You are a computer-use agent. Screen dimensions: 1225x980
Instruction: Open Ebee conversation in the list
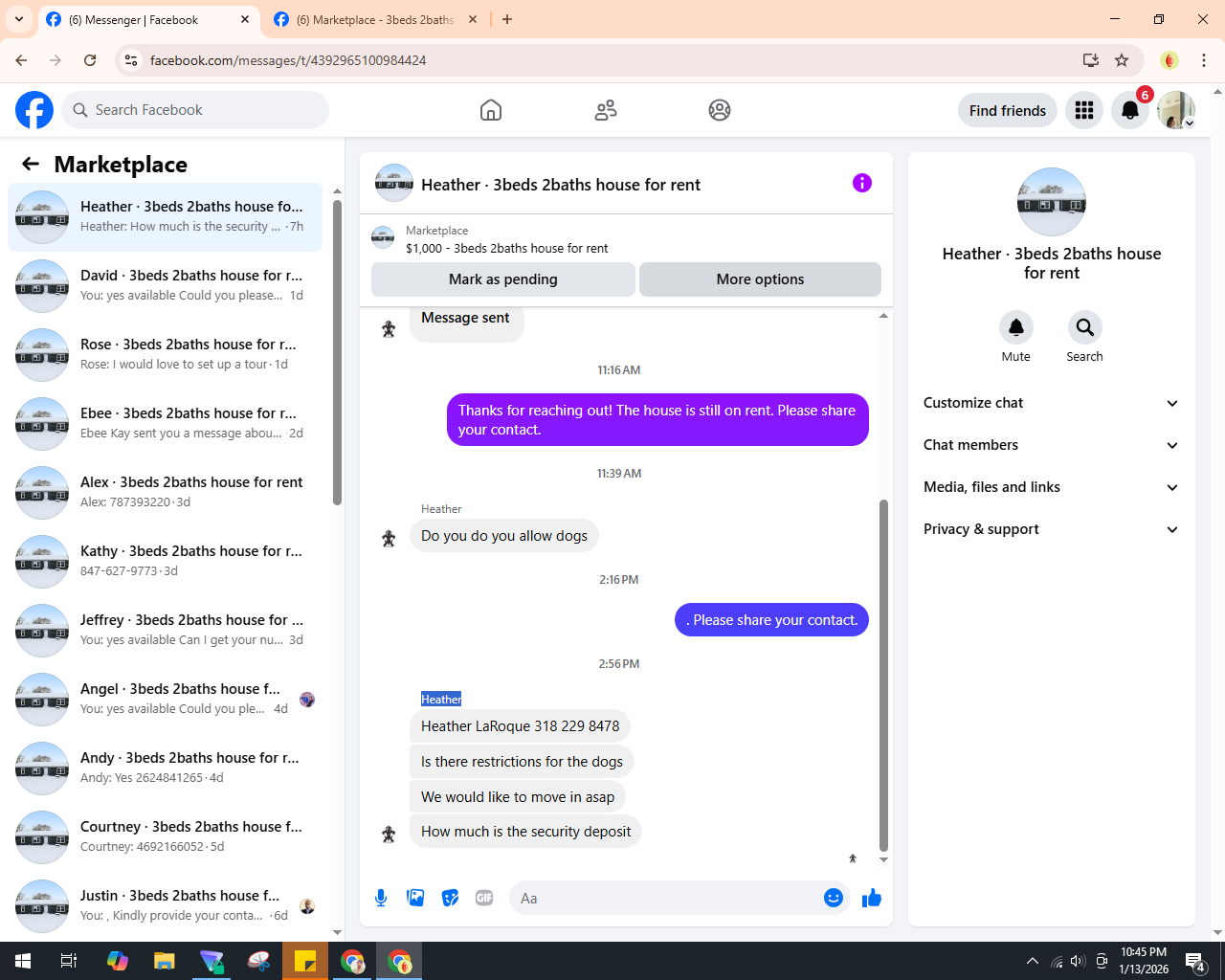coord(165,424)
